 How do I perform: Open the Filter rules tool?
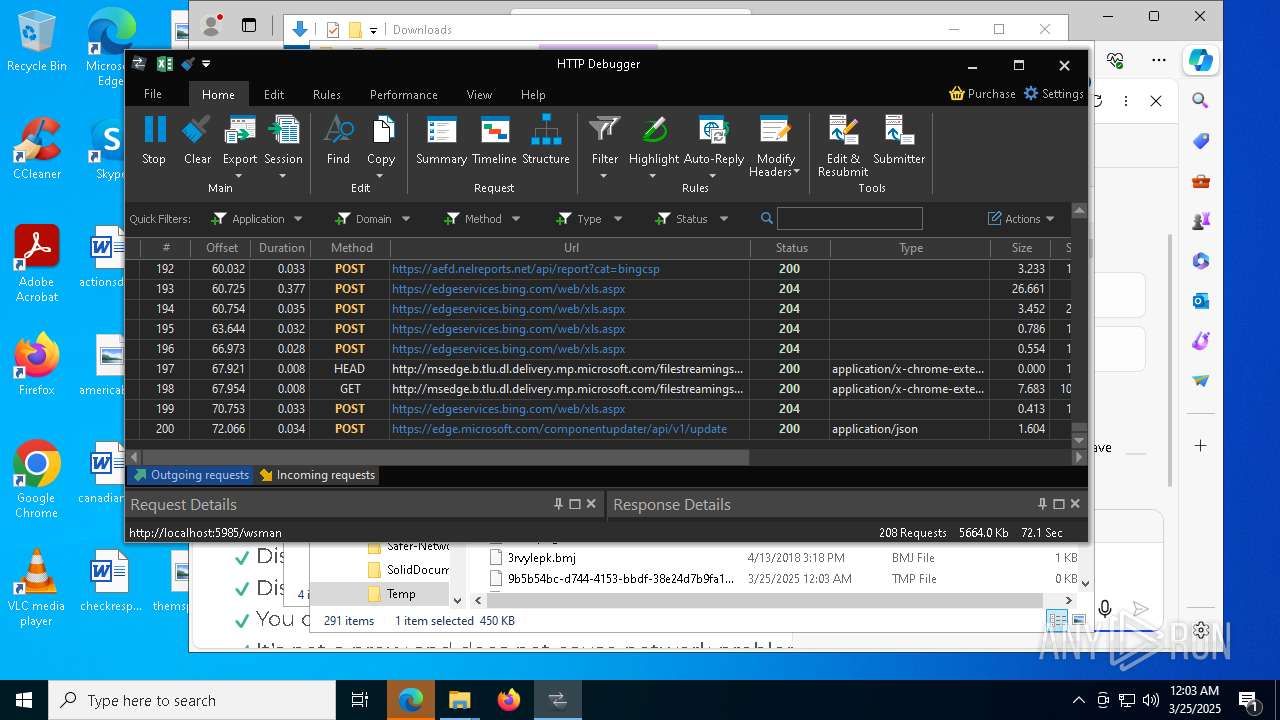604,146
